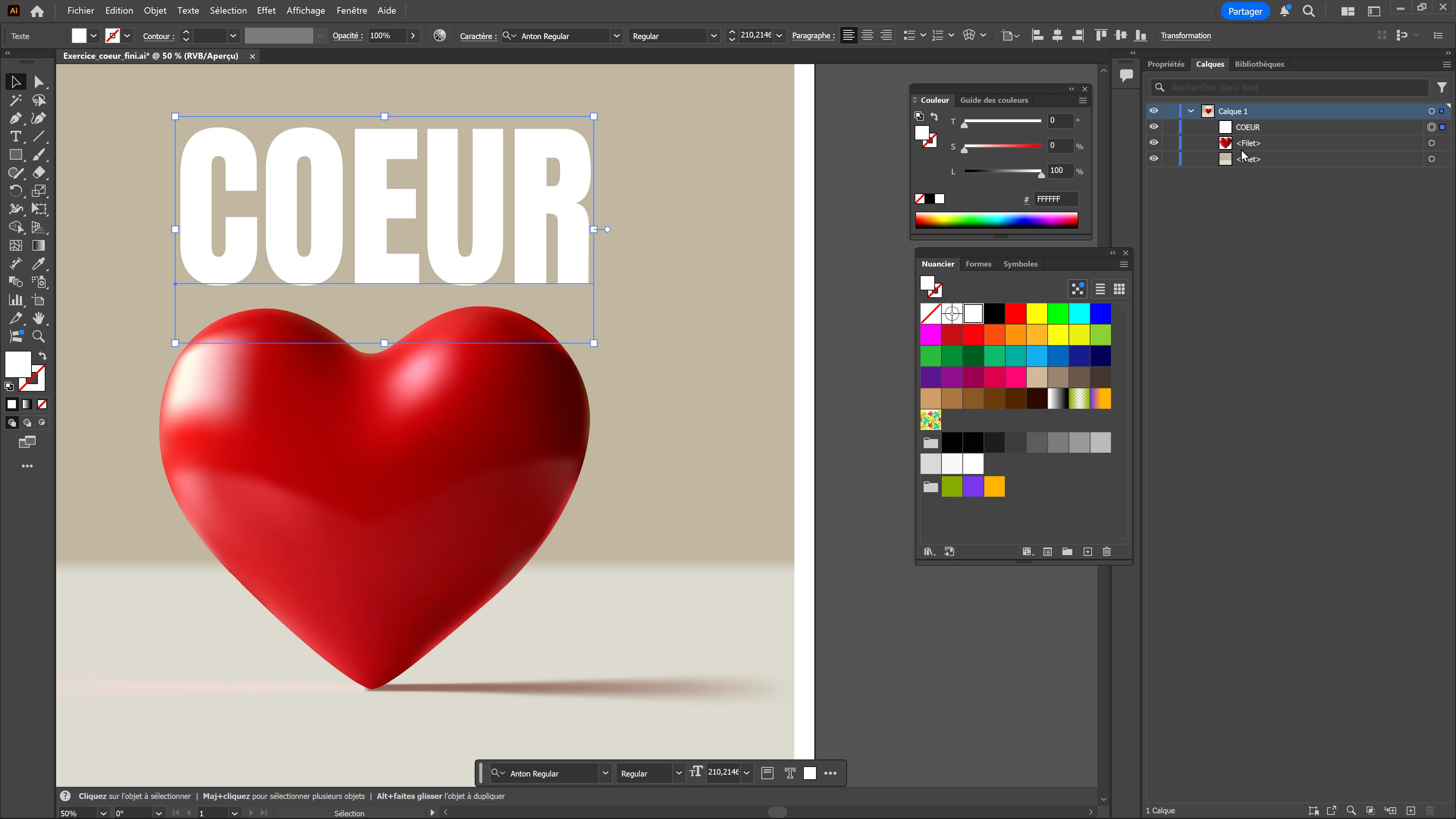Select the Scale tool

(38, 190)
